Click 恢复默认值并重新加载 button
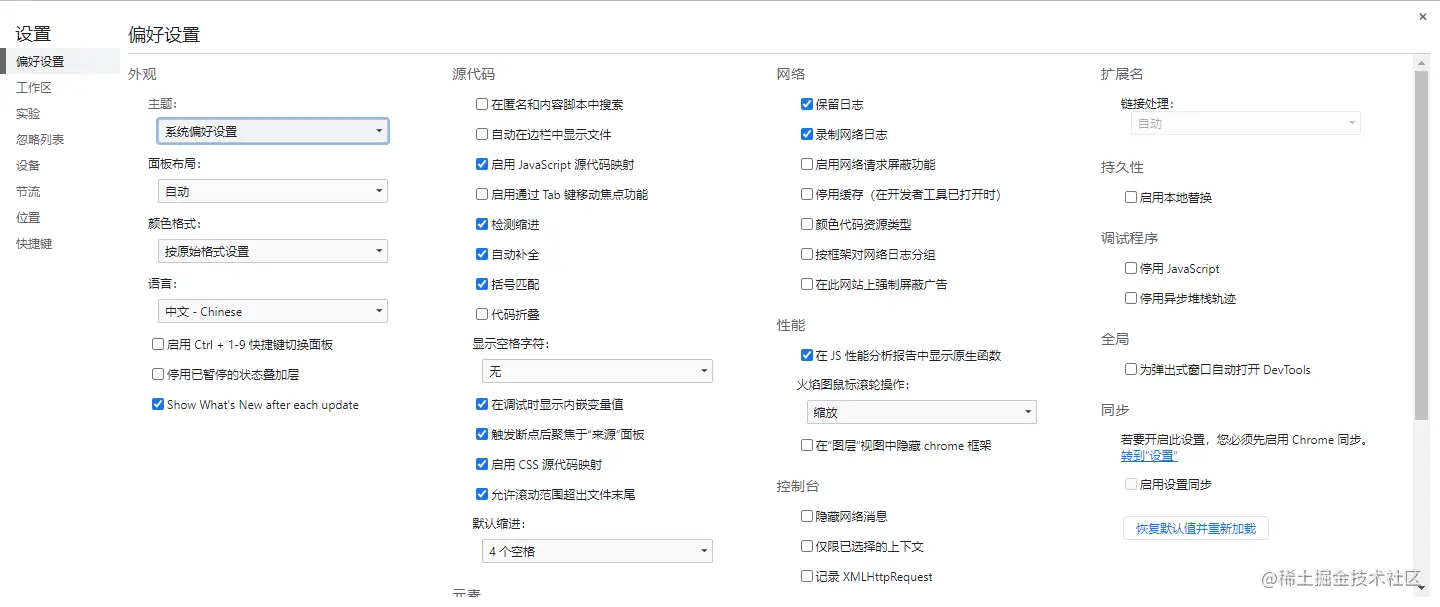The width and height of the screenshot is (1440, 607). click(x=1196, y=528)
